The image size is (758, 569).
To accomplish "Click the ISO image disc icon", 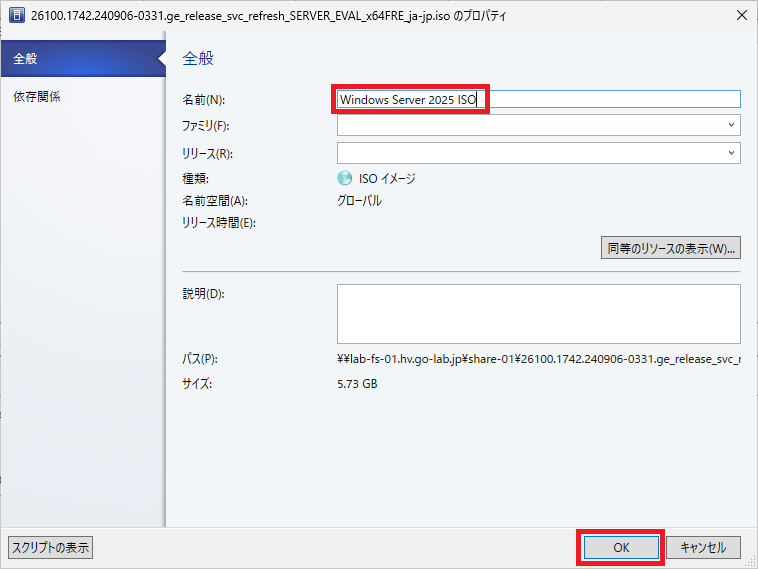I will pos(345,178).
